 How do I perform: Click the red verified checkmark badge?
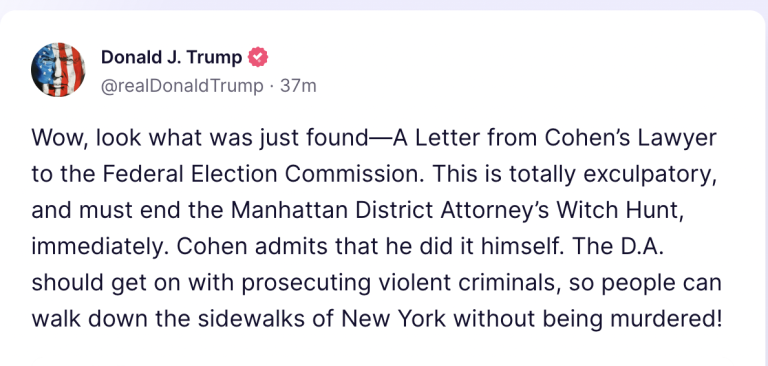click(x=258, y=58)
